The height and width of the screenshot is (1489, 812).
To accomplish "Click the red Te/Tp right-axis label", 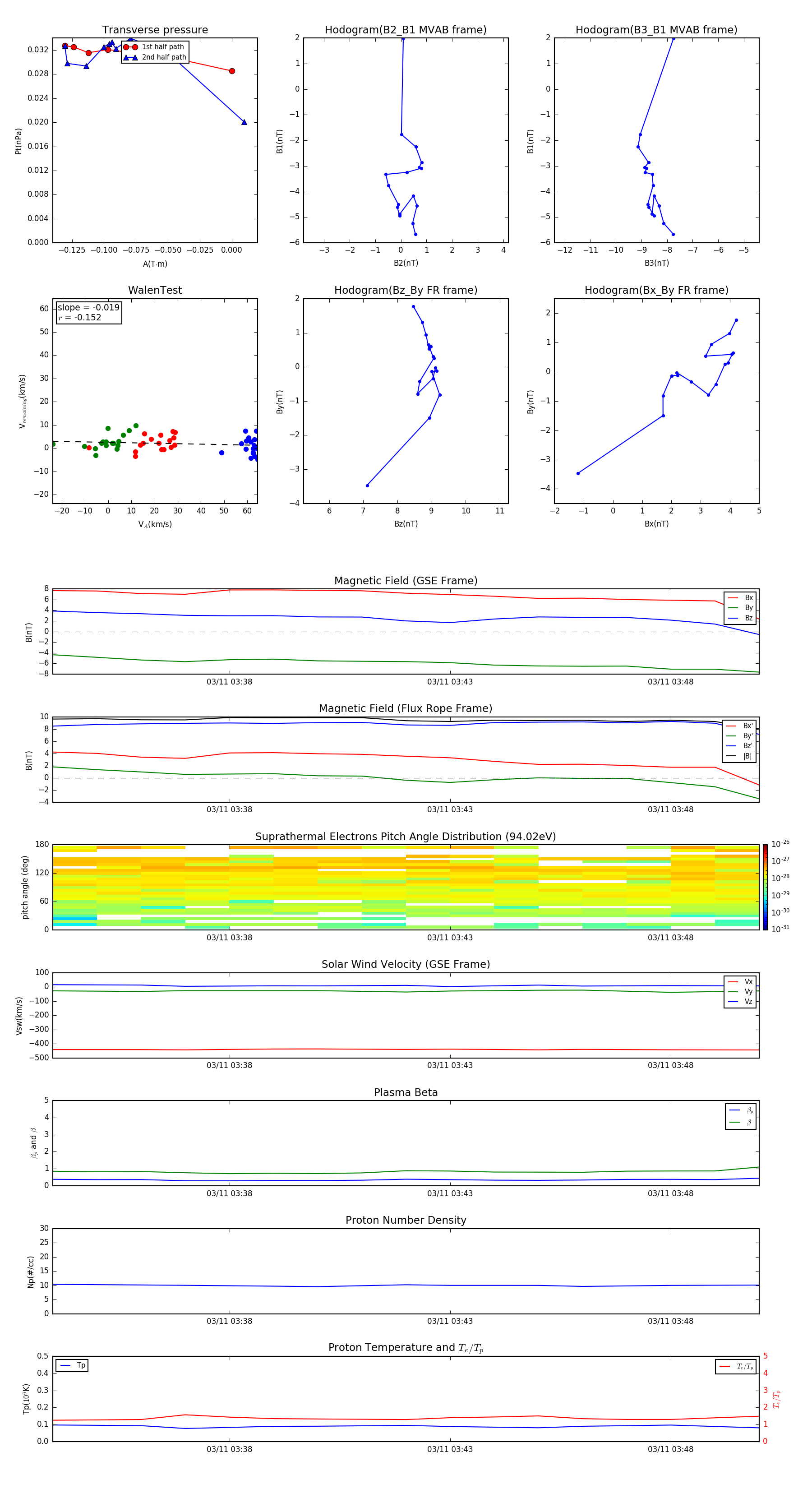I will 777,1399.
